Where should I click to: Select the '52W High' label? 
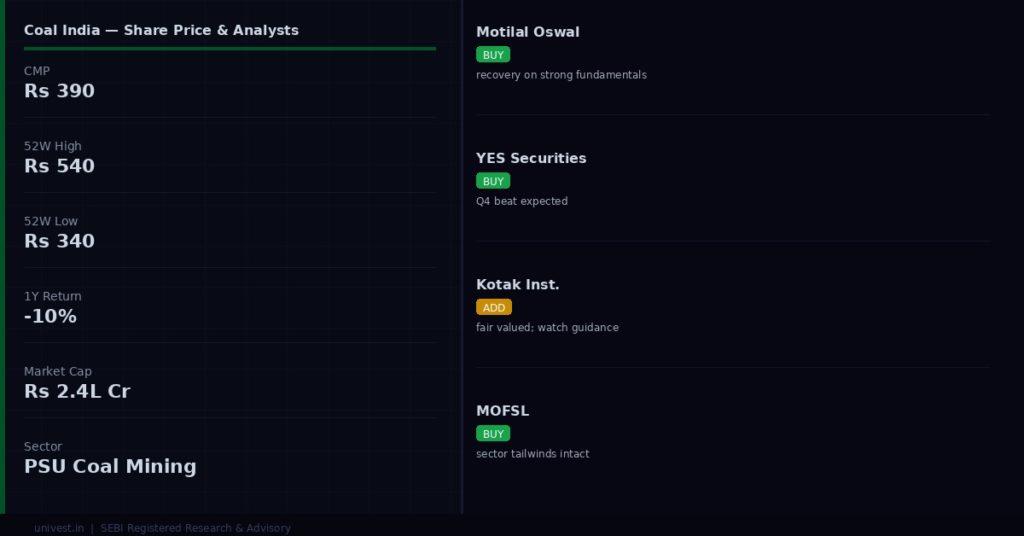point(53,146)
